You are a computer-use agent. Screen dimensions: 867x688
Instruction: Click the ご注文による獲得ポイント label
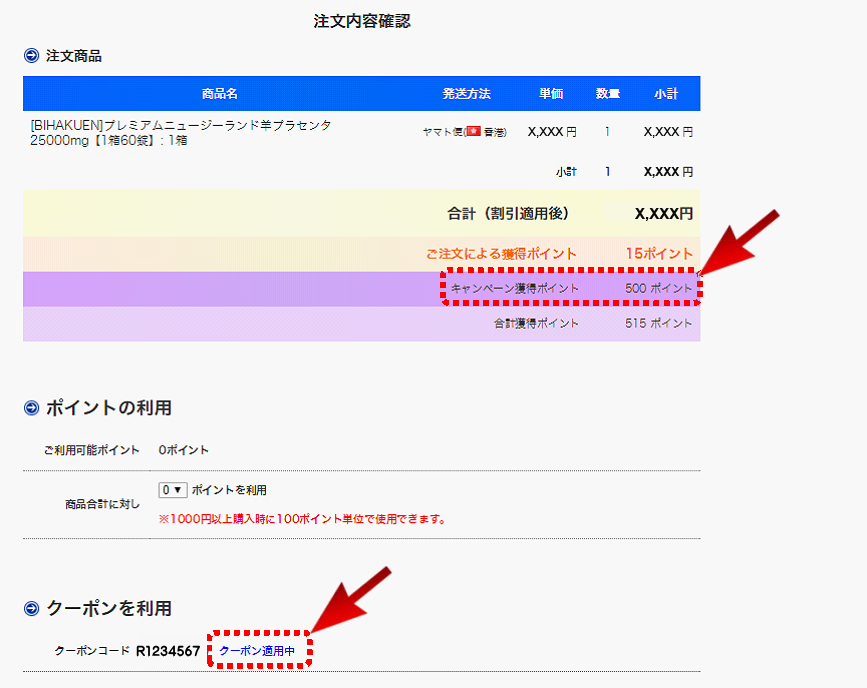coord(501,254)
